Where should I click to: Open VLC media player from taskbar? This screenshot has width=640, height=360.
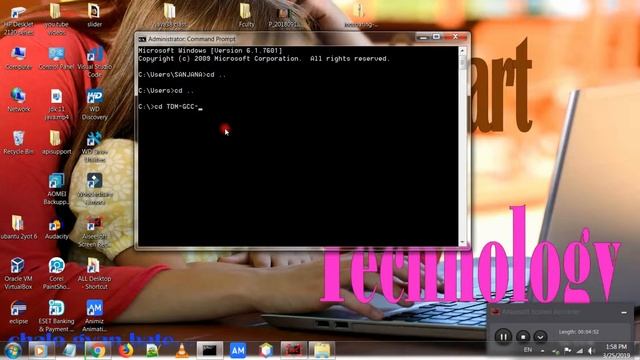182,350
